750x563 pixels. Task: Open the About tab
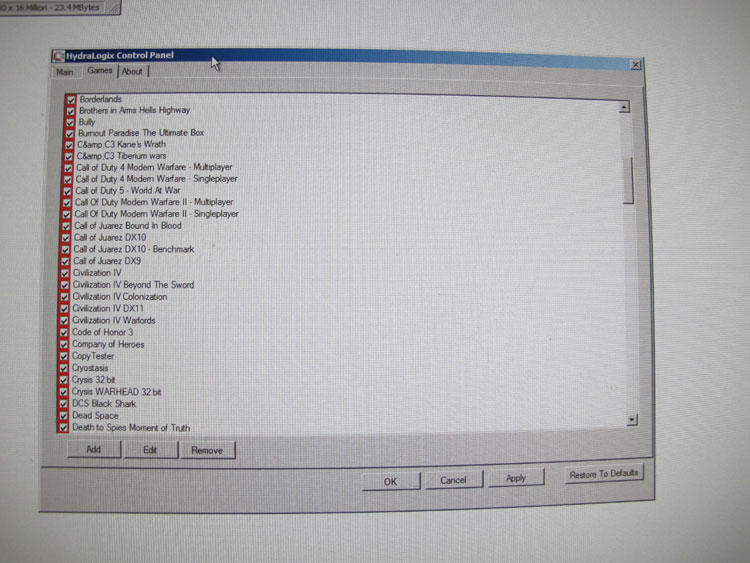tap(132, 72)
